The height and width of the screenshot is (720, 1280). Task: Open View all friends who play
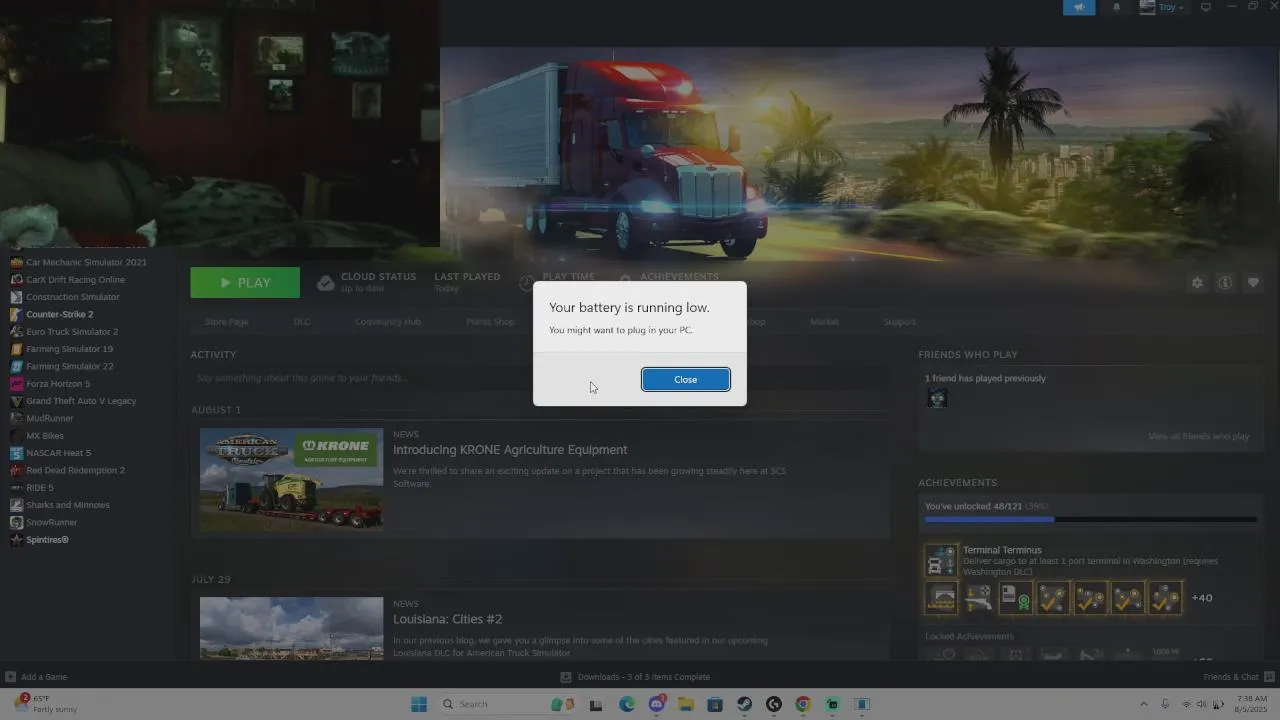pyautogui.click(x=1199, y=436)
